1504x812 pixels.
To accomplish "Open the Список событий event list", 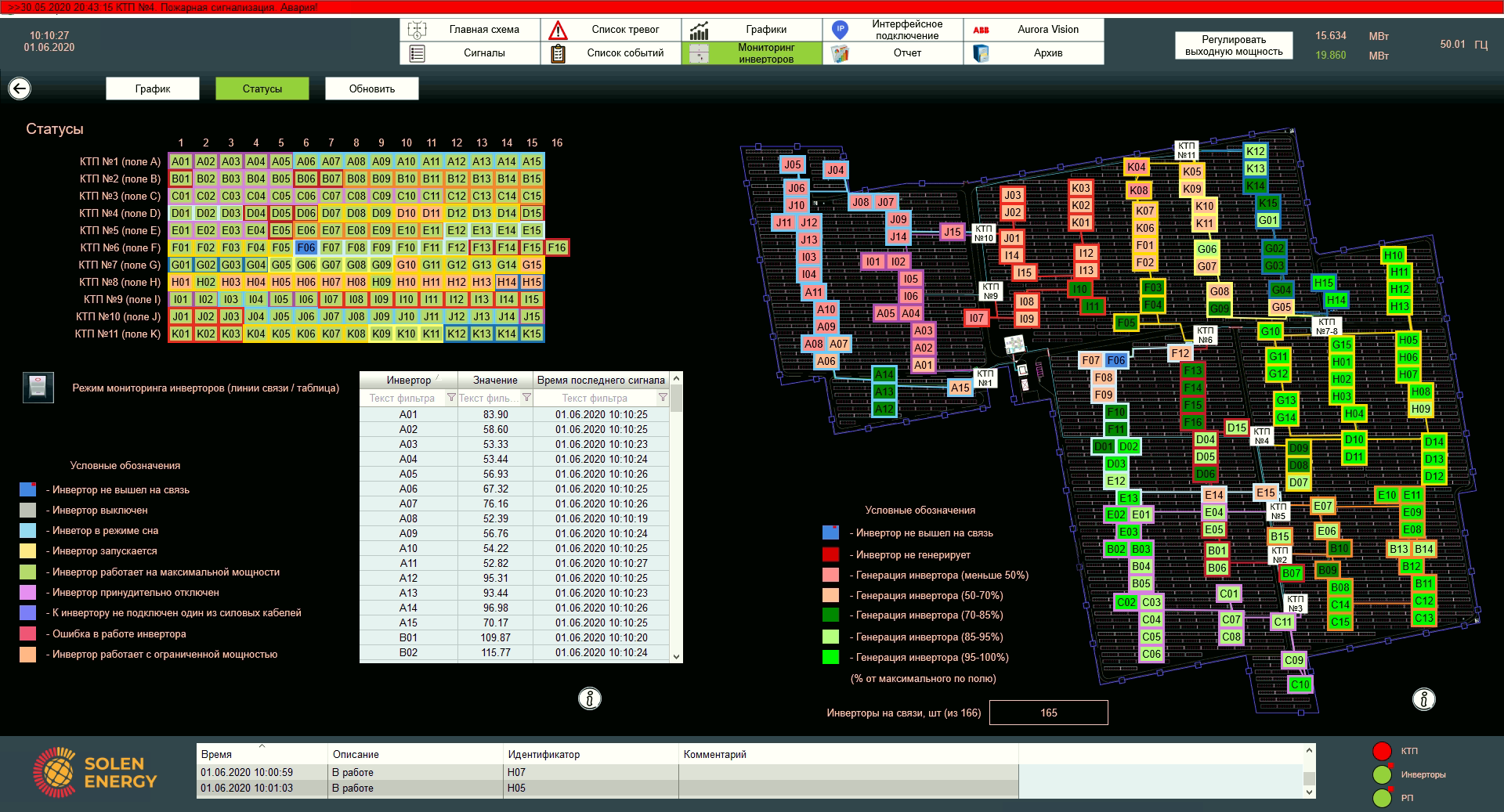I will click(x=610, y=53).
